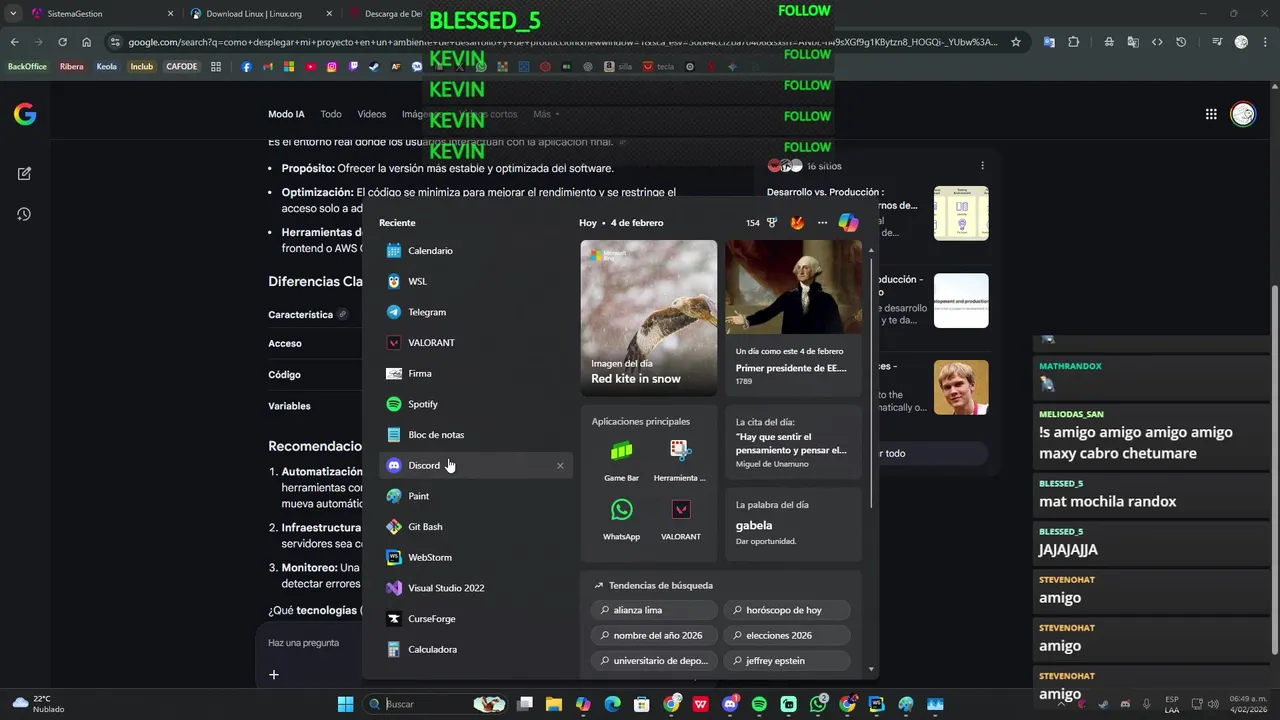Open Primer presidente de EE. card

[x=793, y=318]
